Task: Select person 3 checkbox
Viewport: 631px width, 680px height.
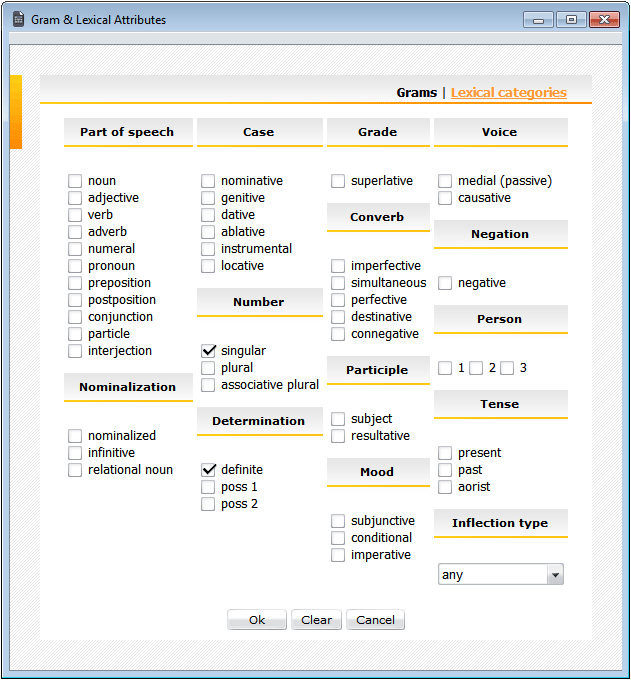Action: click(x=507, y=368)
